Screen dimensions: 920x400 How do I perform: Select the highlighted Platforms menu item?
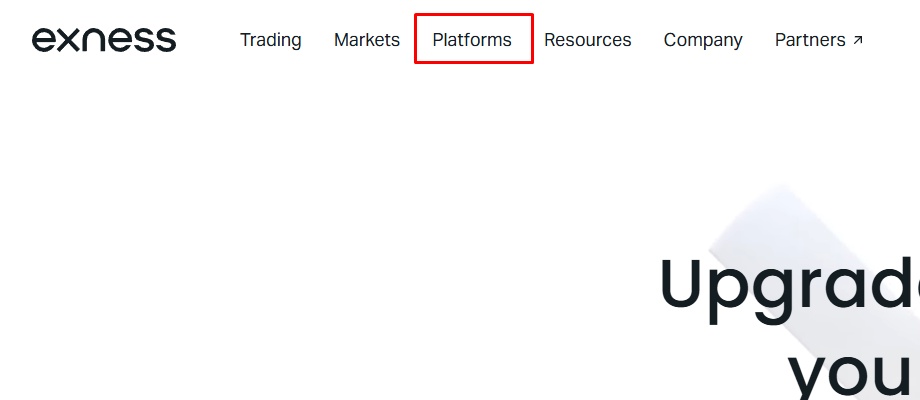coord(472,40)
